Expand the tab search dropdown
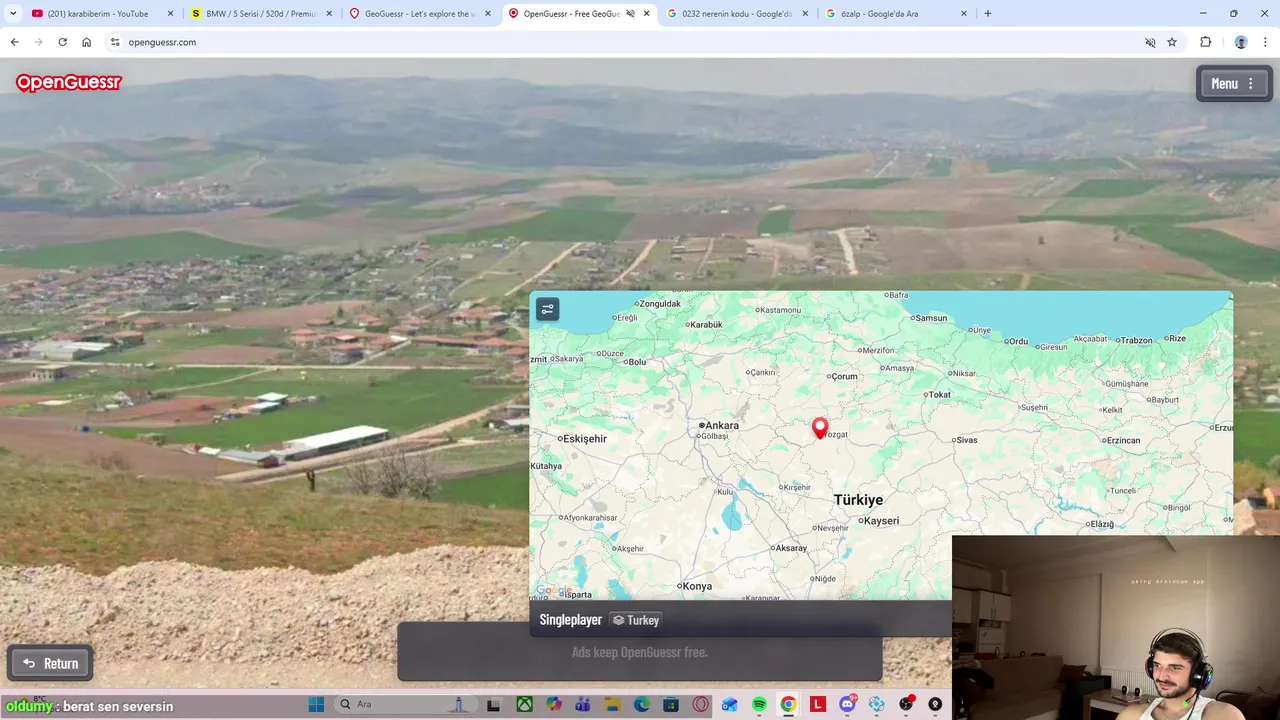The width and height of the screenshot is (1280, 720). point(12,14)
